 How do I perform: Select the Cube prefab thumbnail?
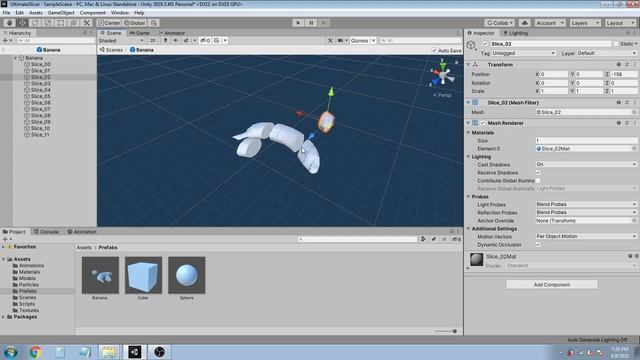coord(143,275)
